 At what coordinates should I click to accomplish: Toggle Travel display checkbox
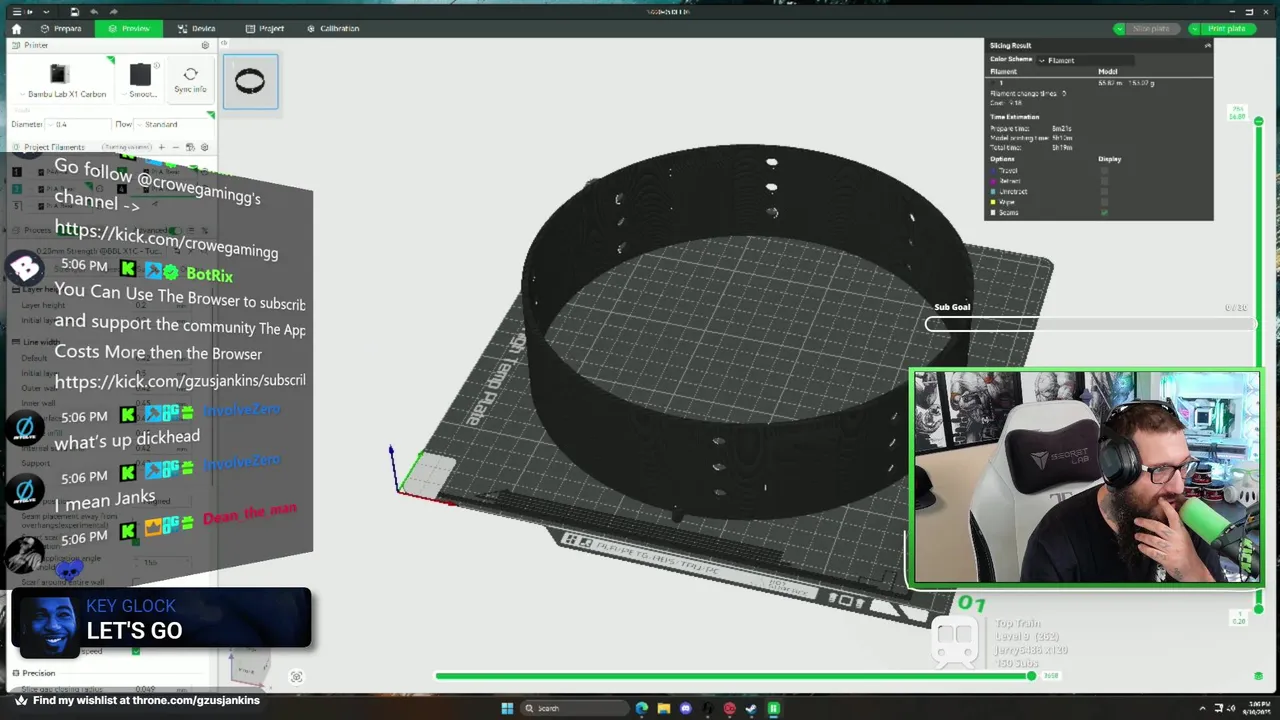pyautogui.click(x=1104, y=170)
